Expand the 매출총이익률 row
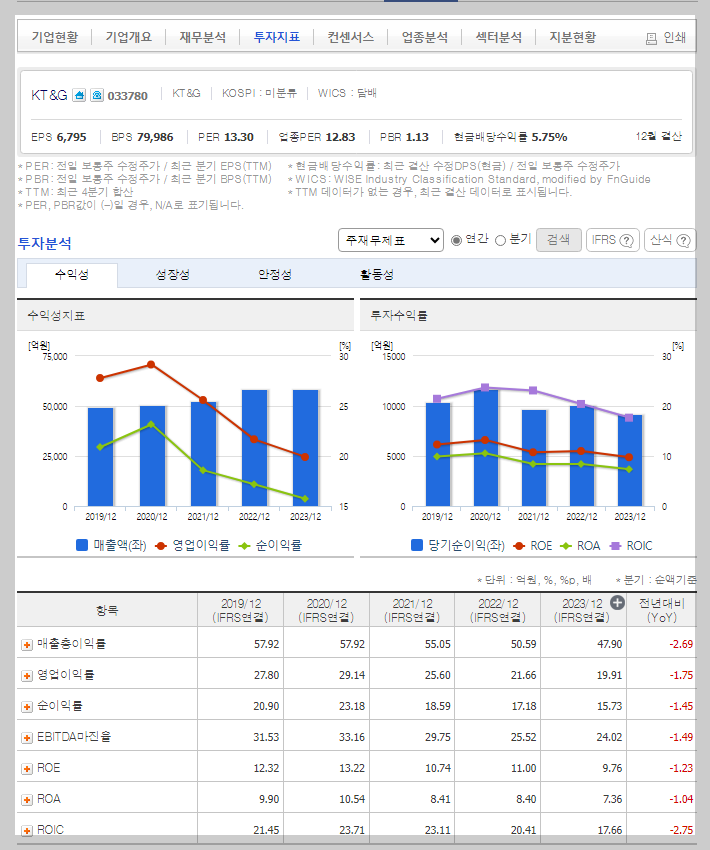 [27, 645]
